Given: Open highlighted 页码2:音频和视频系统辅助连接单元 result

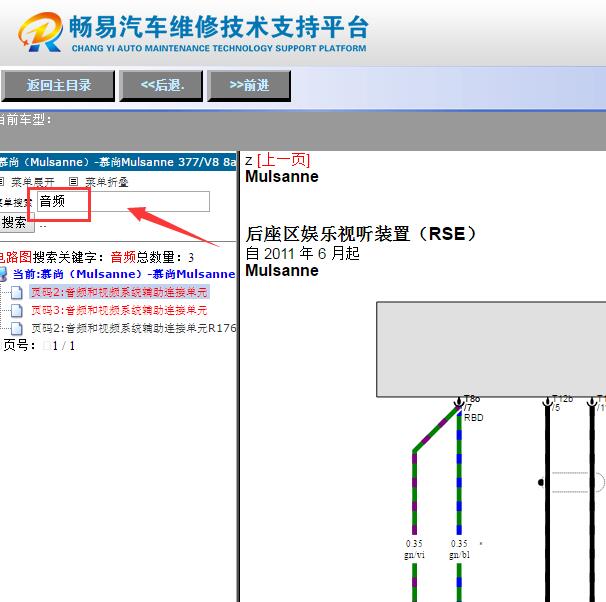Looking at the screenshot, I should point(119,292).
